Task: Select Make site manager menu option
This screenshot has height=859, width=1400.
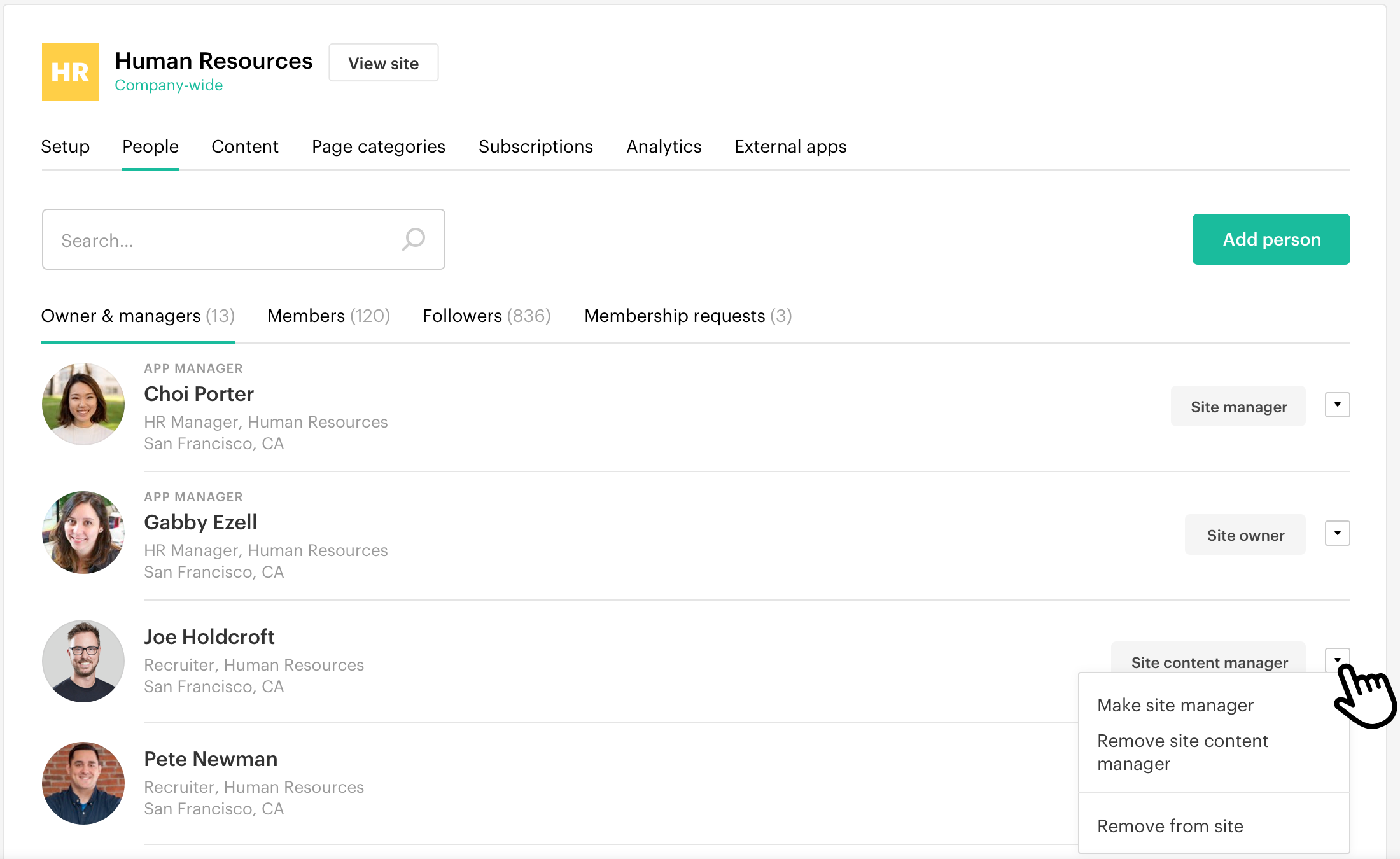Action: coord(1175,705)
